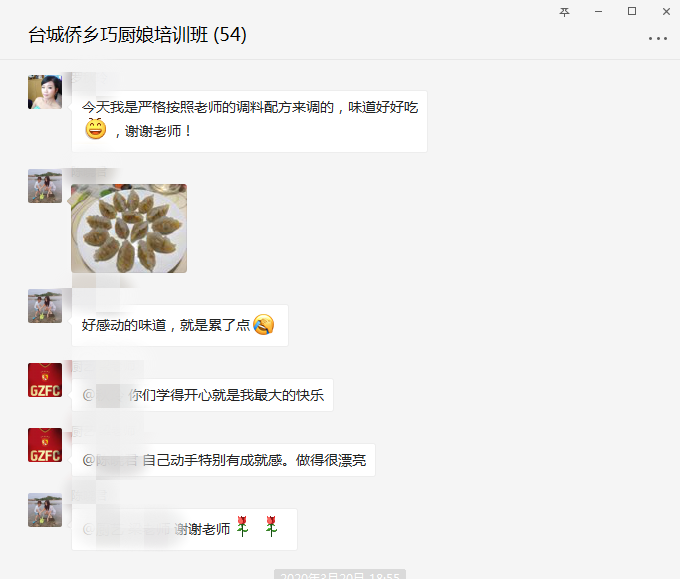Click the grinning emoji in first message
This screenshot has height=579, width=680.
click(x=95, y=129)
